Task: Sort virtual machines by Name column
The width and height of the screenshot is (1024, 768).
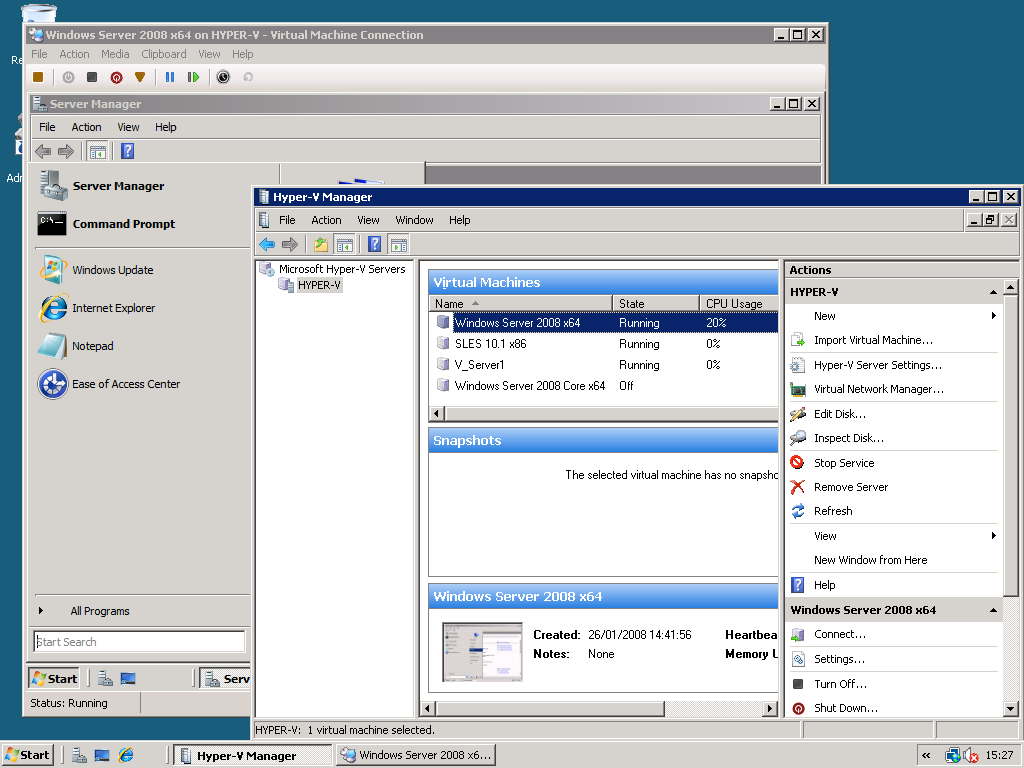Action: [520, 304]
